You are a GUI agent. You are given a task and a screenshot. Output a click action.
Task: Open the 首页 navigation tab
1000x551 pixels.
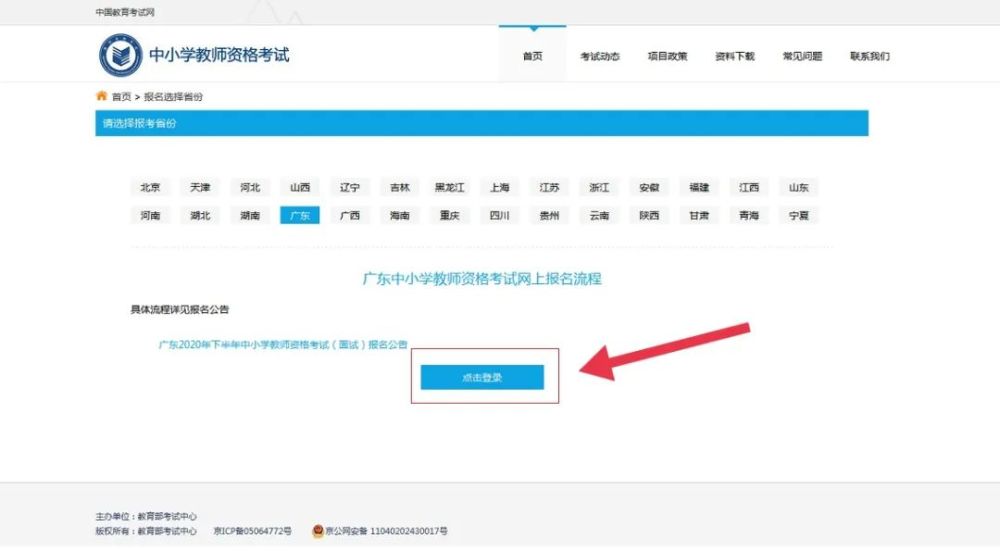click(x=532, y=56)
